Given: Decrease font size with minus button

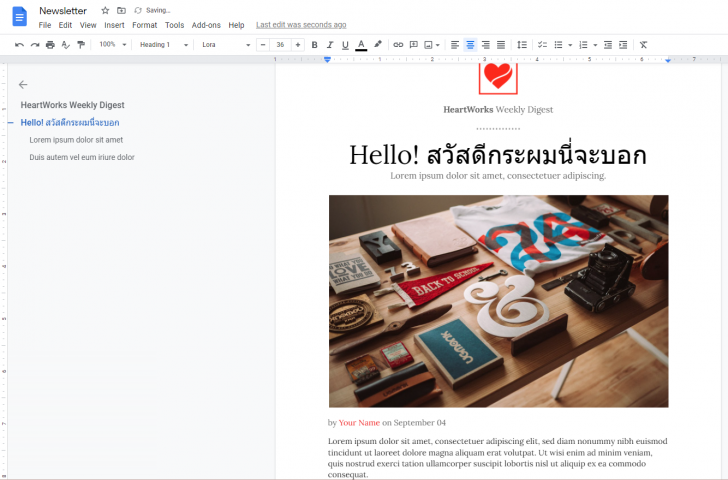Looking at the screenshot, I should 263,45.
